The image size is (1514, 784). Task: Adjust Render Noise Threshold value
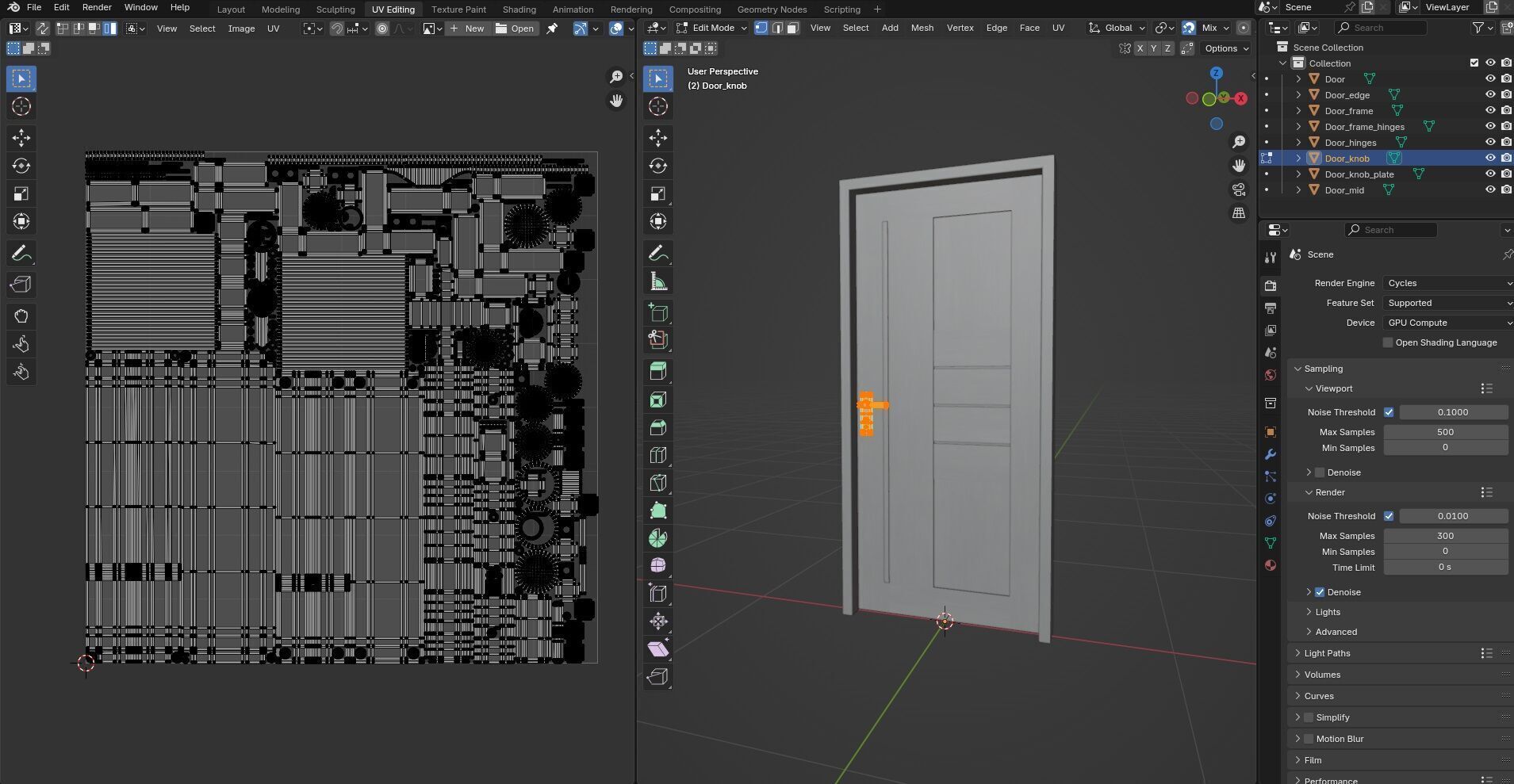coord(1453,516)
